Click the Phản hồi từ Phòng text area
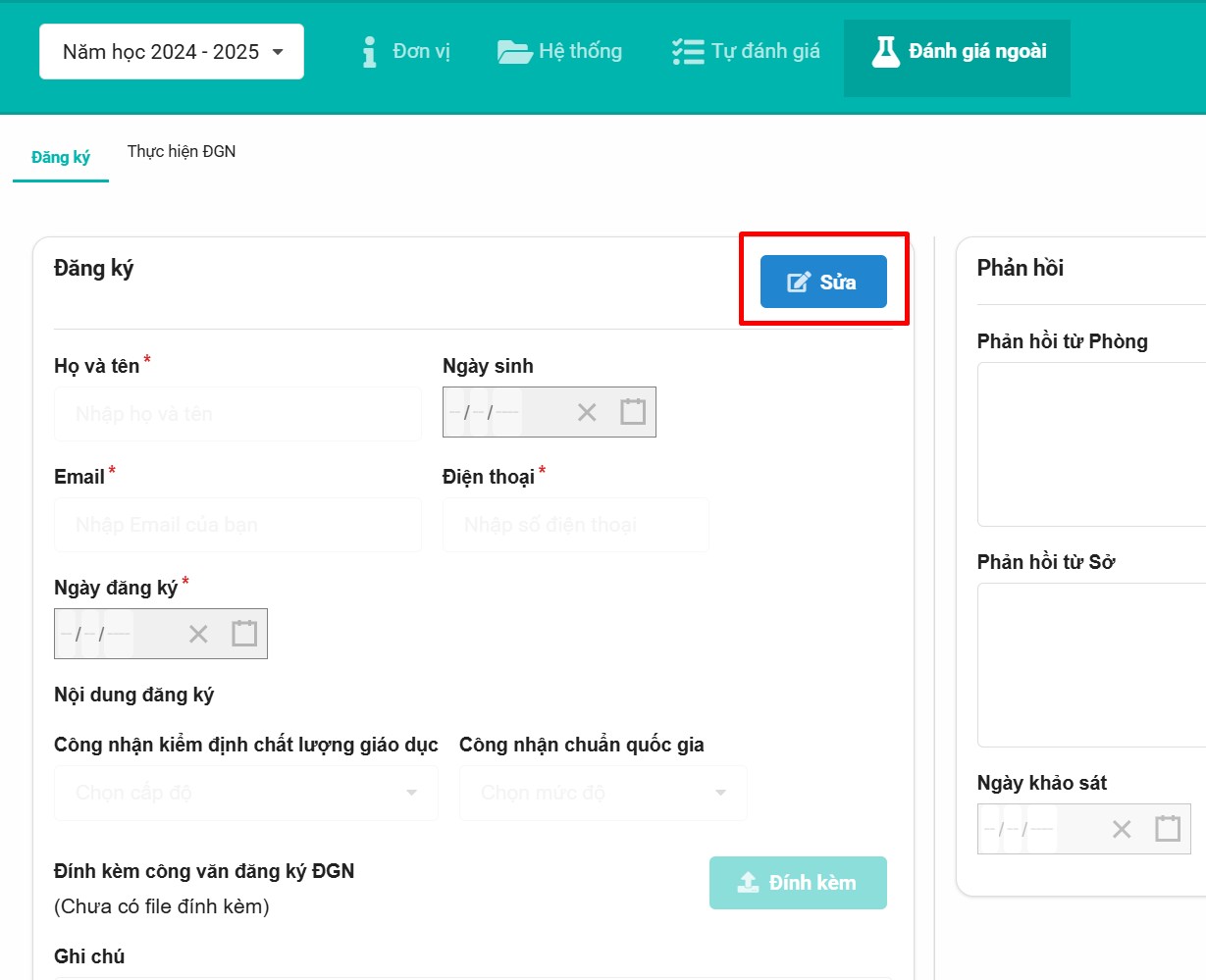The image size is (1206, 980). point(1091,443)
